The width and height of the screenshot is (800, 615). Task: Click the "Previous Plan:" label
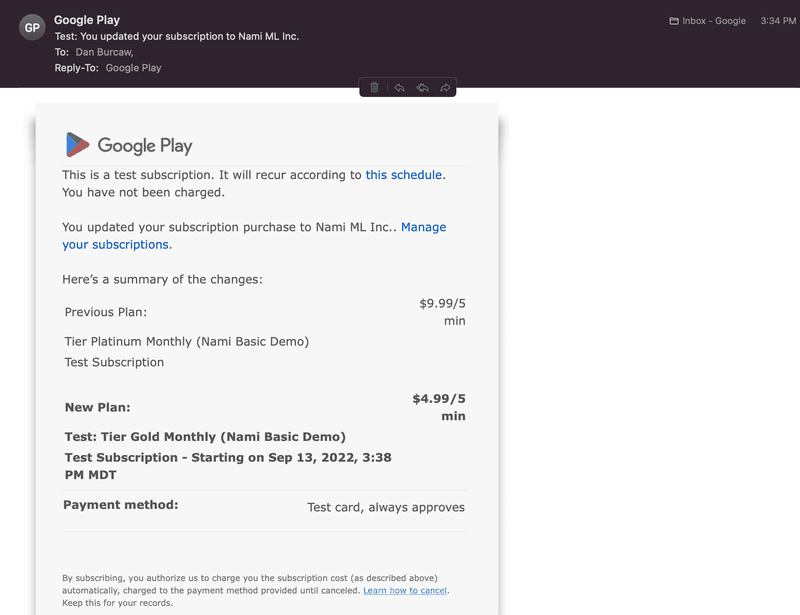pyautogui.click(x=106, y=312)
